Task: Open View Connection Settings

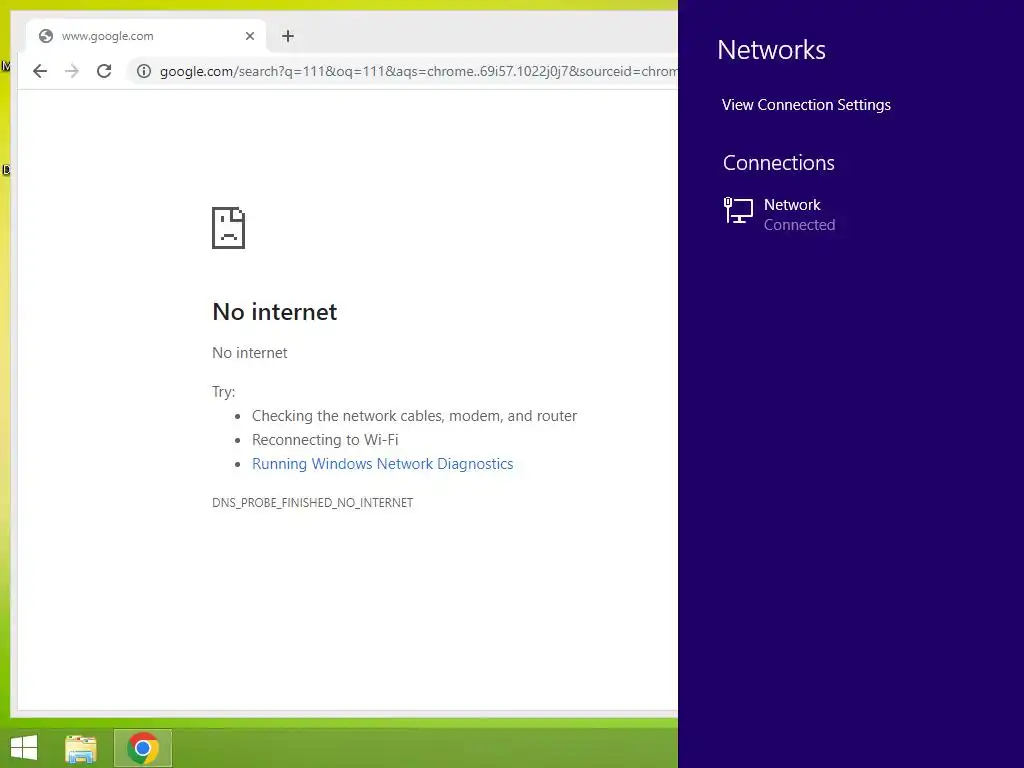Action: tap(806, 105)
